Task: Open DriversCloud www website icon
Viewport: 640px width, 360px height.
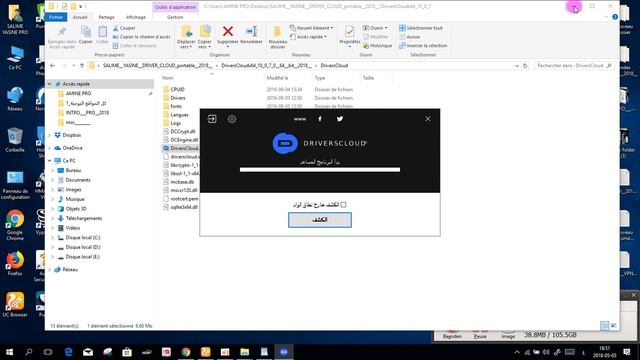Action: tap(300, 119)
